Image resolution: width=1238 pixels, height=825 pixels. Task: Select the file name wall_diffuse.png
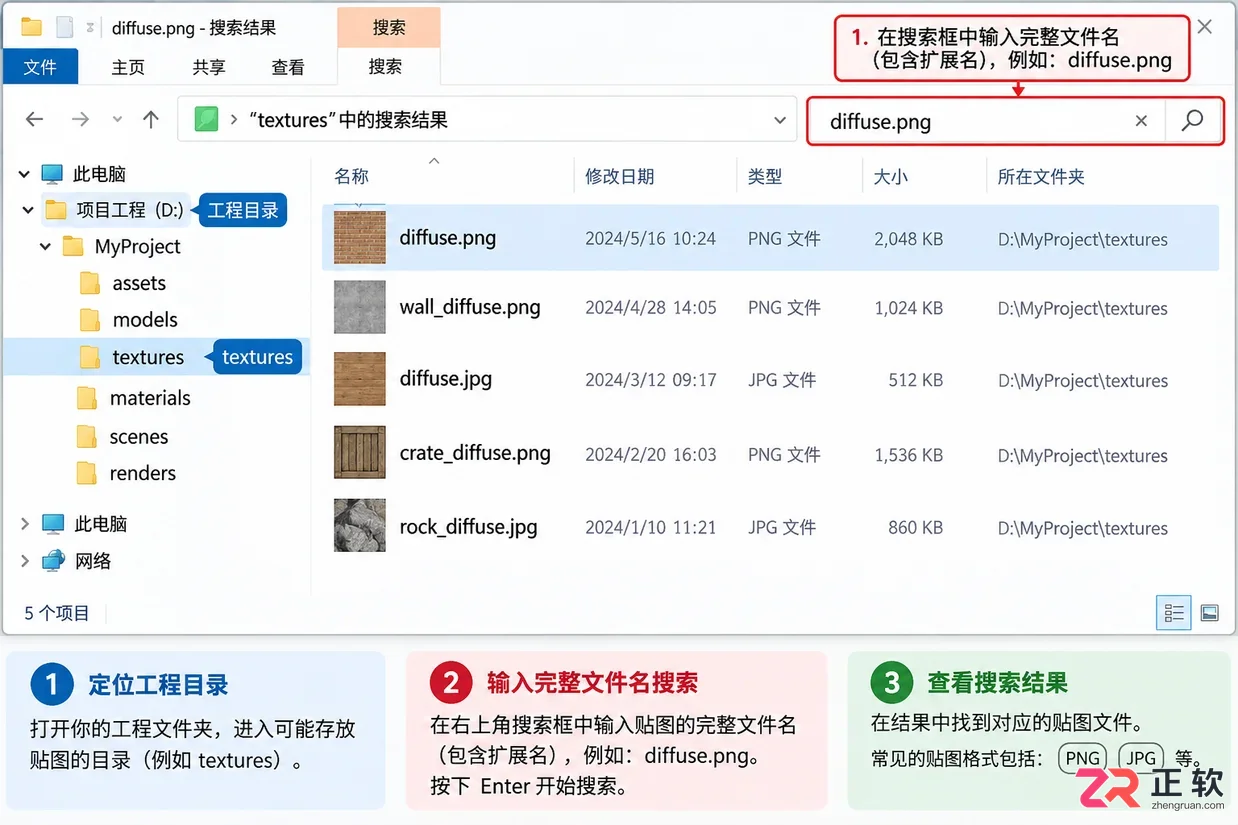click(x=470, y=307)
